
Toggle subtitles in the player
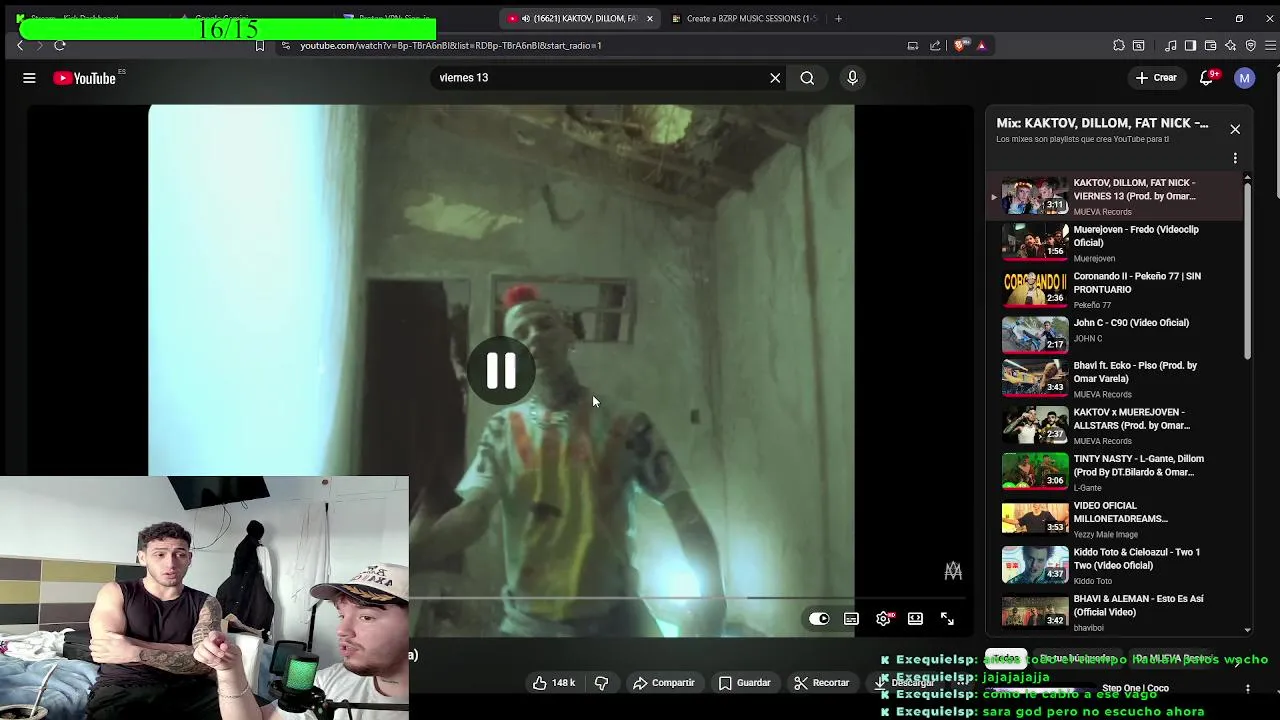(851, 619)
